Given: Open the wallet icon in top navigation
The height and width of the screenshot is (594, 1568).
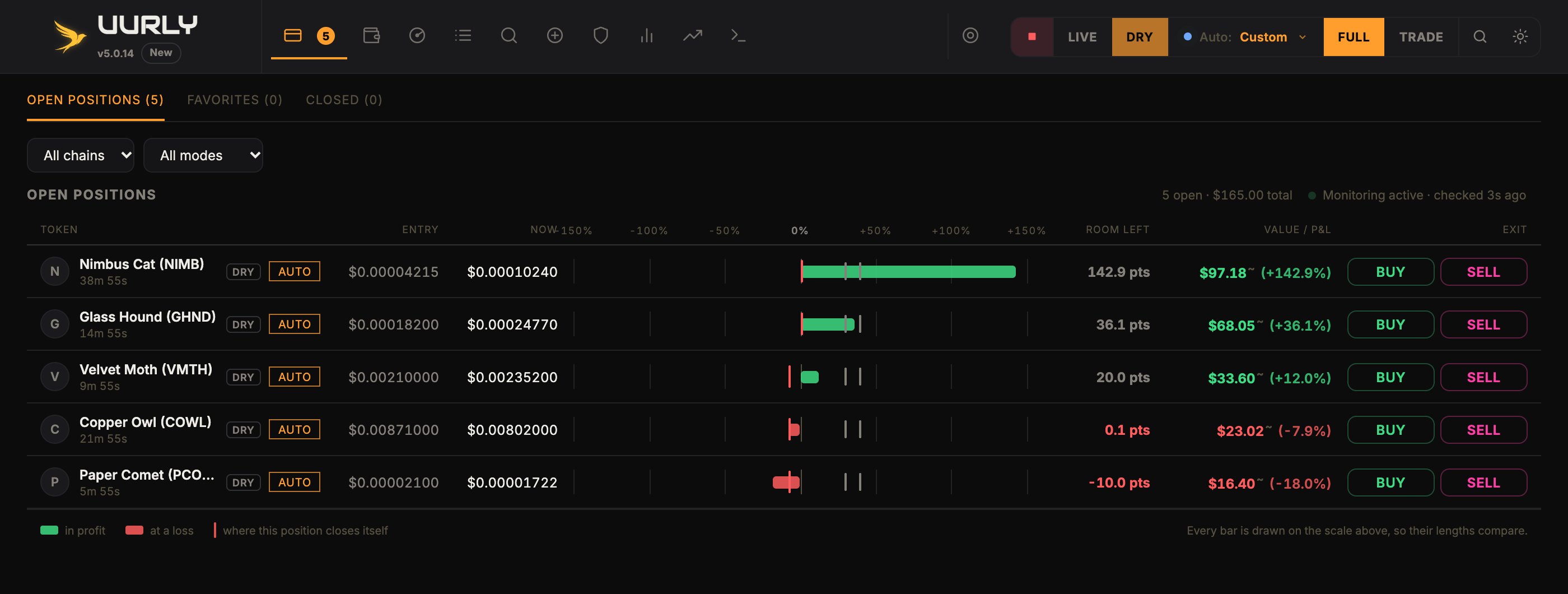Looking at the screenshot, I should [371, 36].
